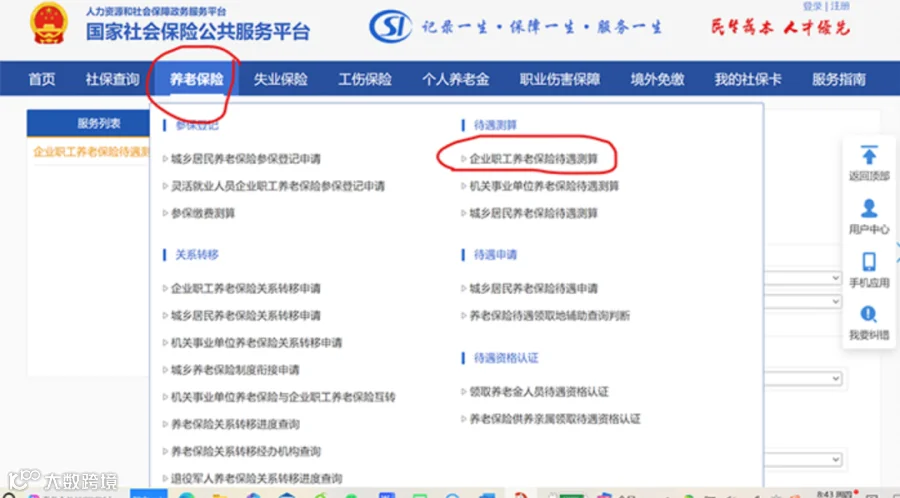Open 城乡居民养老保险关系转移申请
Image resolution: width=900 pixels, height=498 pixels.
point(246,316)
